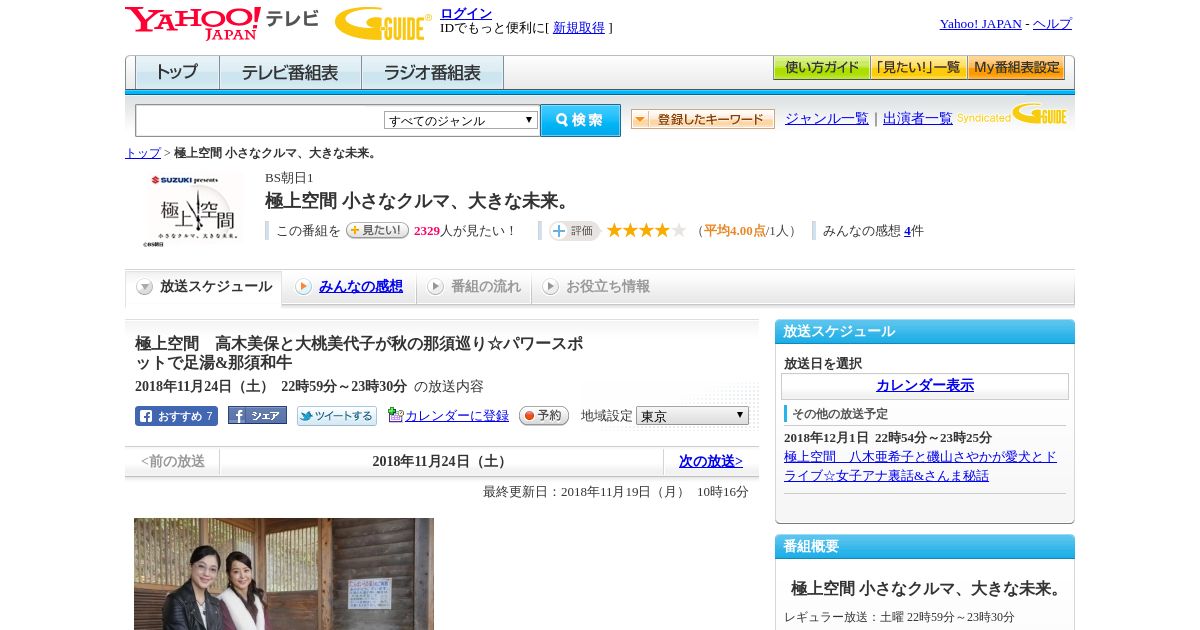Open the 八木亜希子と磯山さやか episode link
1200x630 pixels.
pyautogui.click(x=920, y=466)
